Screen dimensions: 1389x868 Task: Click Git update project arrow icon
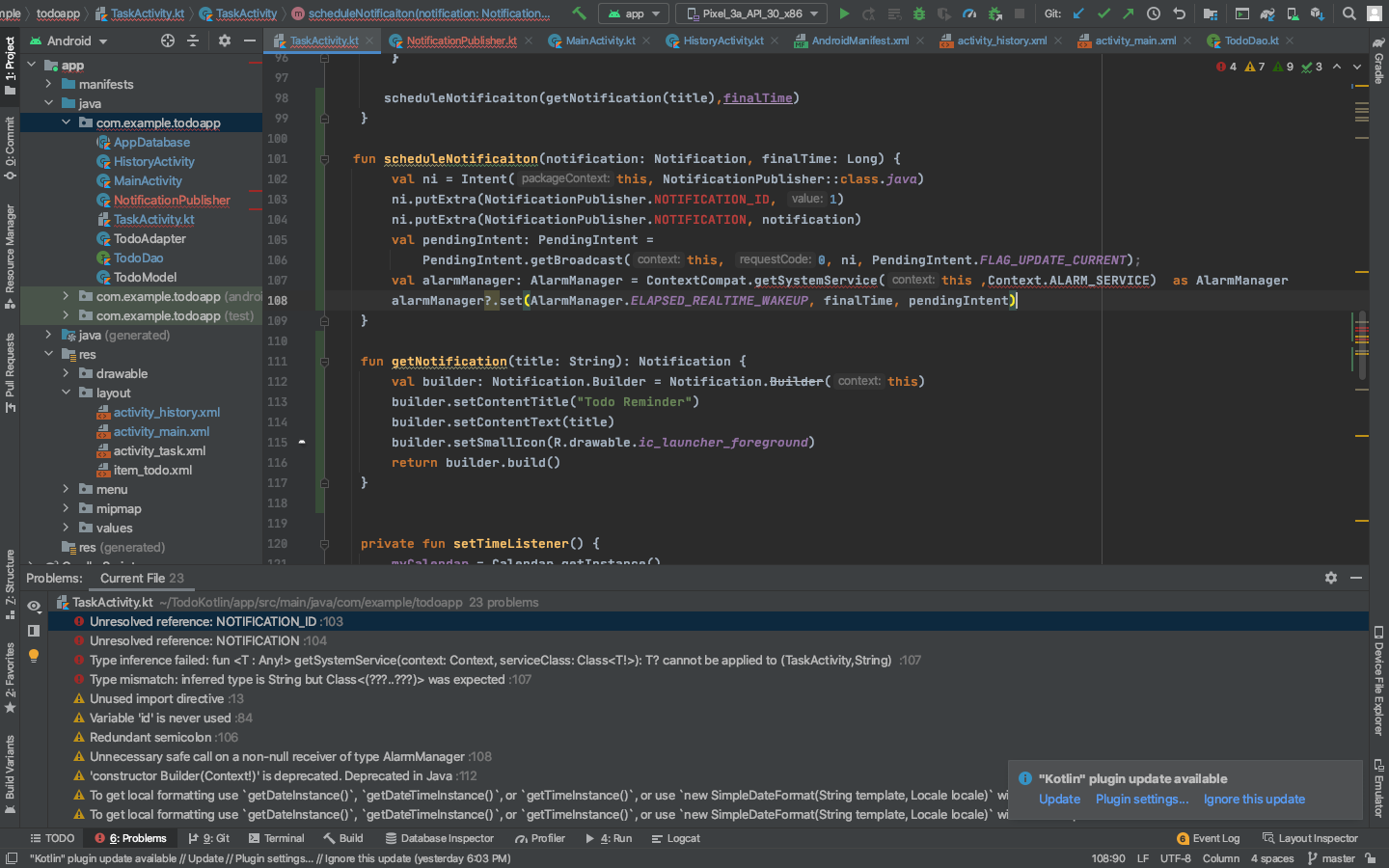pyautogui.click(x=1078, y=14)
